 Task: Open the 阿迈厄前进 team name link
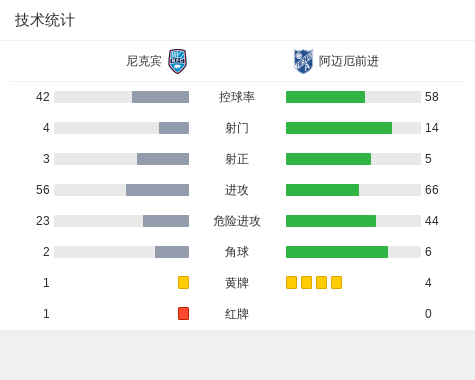tap(349, 61)
